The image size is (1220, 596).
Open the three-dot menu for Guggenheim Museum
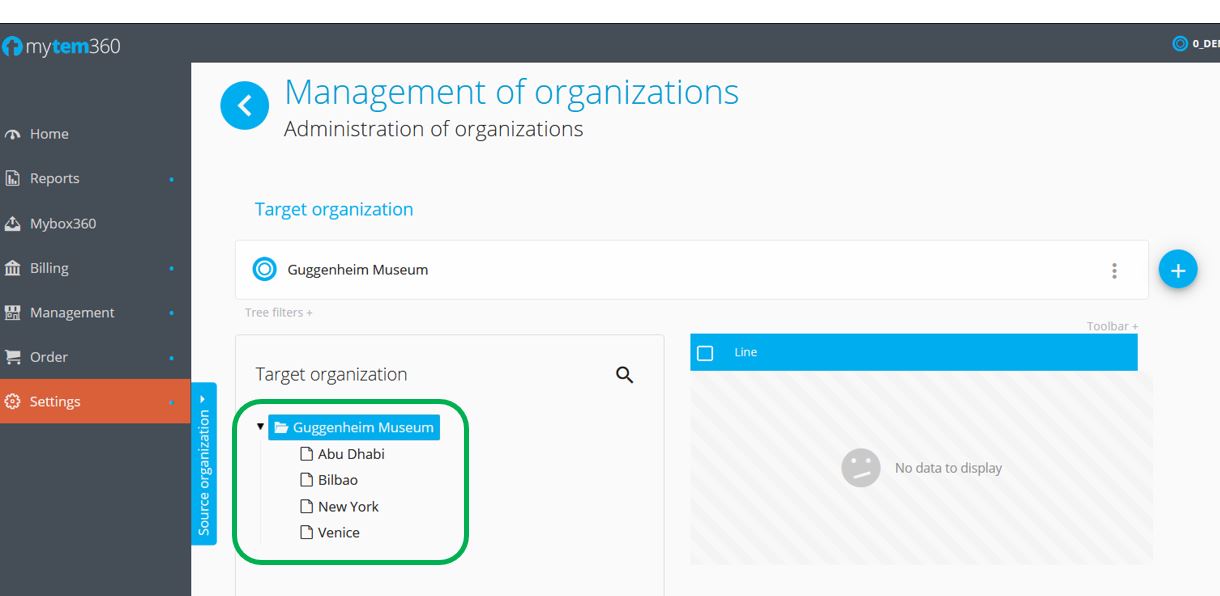click(1114, 270)
